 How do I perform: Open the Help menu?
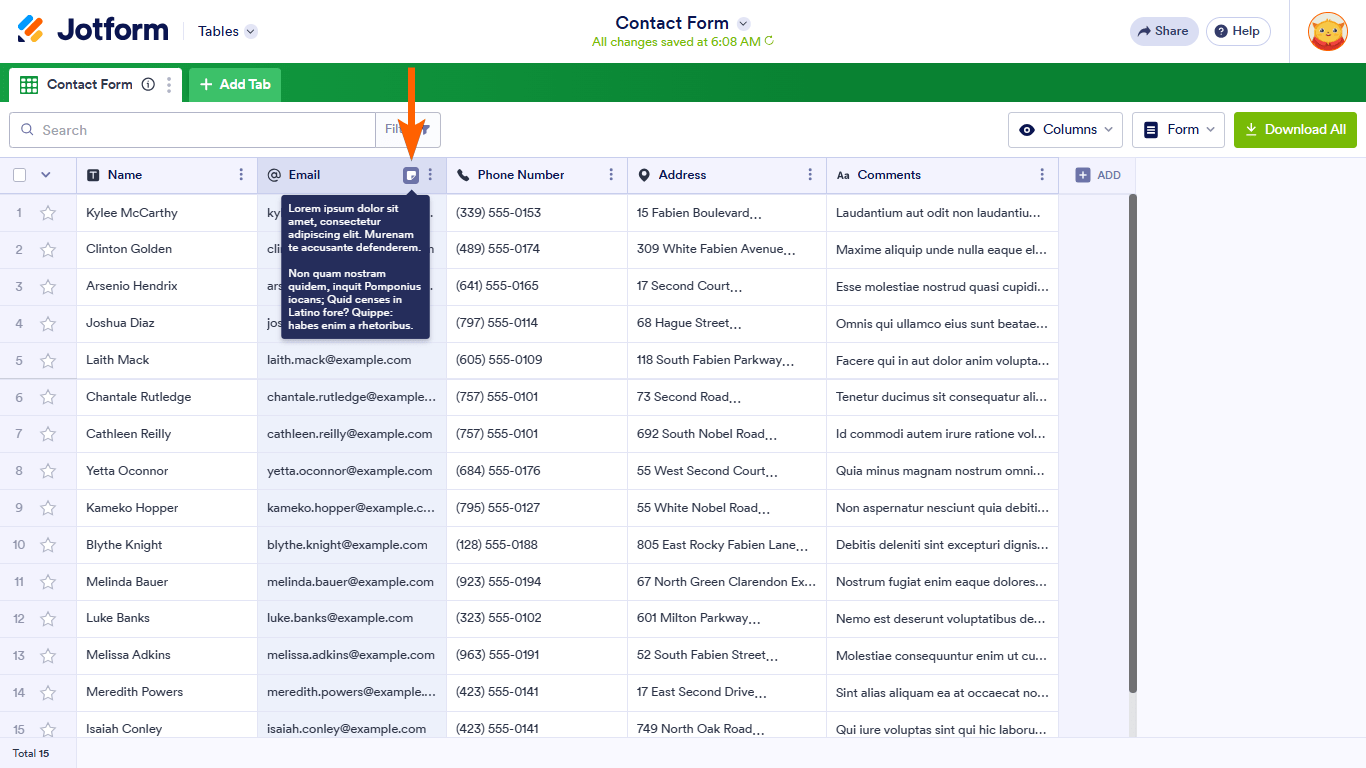pos(1238,31)
